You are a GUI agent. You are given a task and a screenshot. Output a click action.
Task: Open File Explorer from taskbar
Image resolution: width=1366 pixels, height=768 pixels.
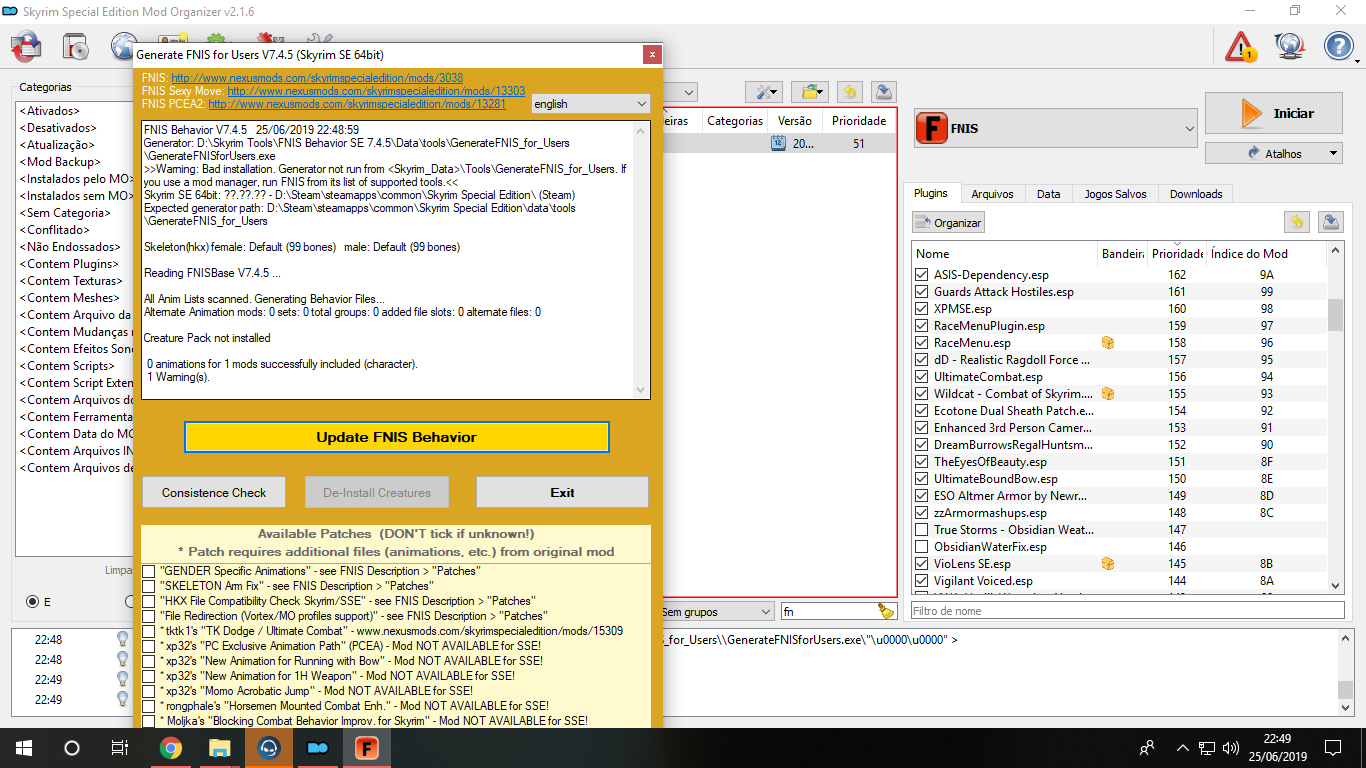point(219,748)
